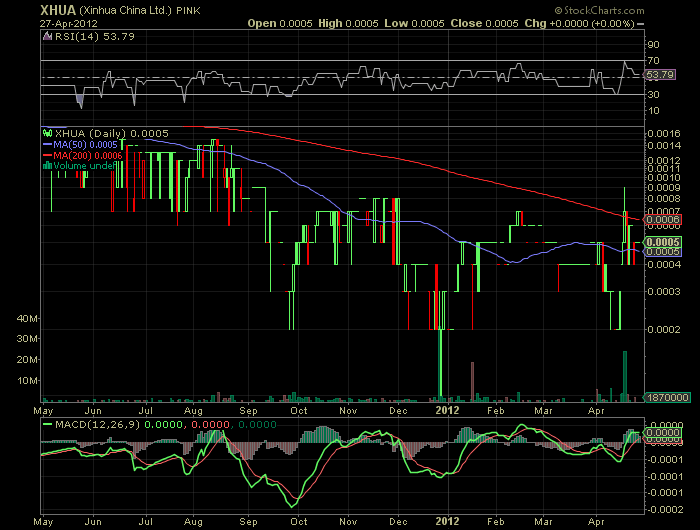Screen dimensions: 700x530
Task: Click the RSI axis label 90
Action: (653, 44)
